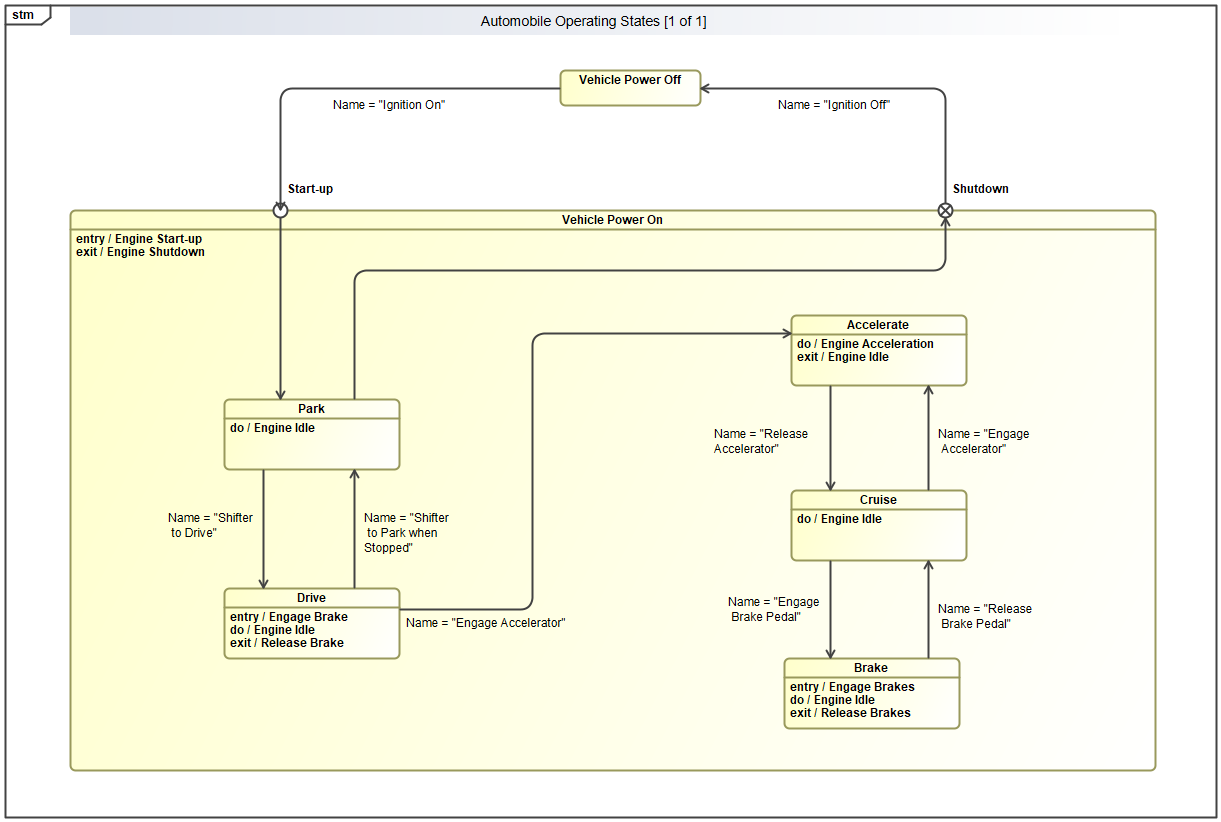Select the "Ignition On" transition label
Viewport: 1221px width, 822px height.
click(x=389, y=105)
